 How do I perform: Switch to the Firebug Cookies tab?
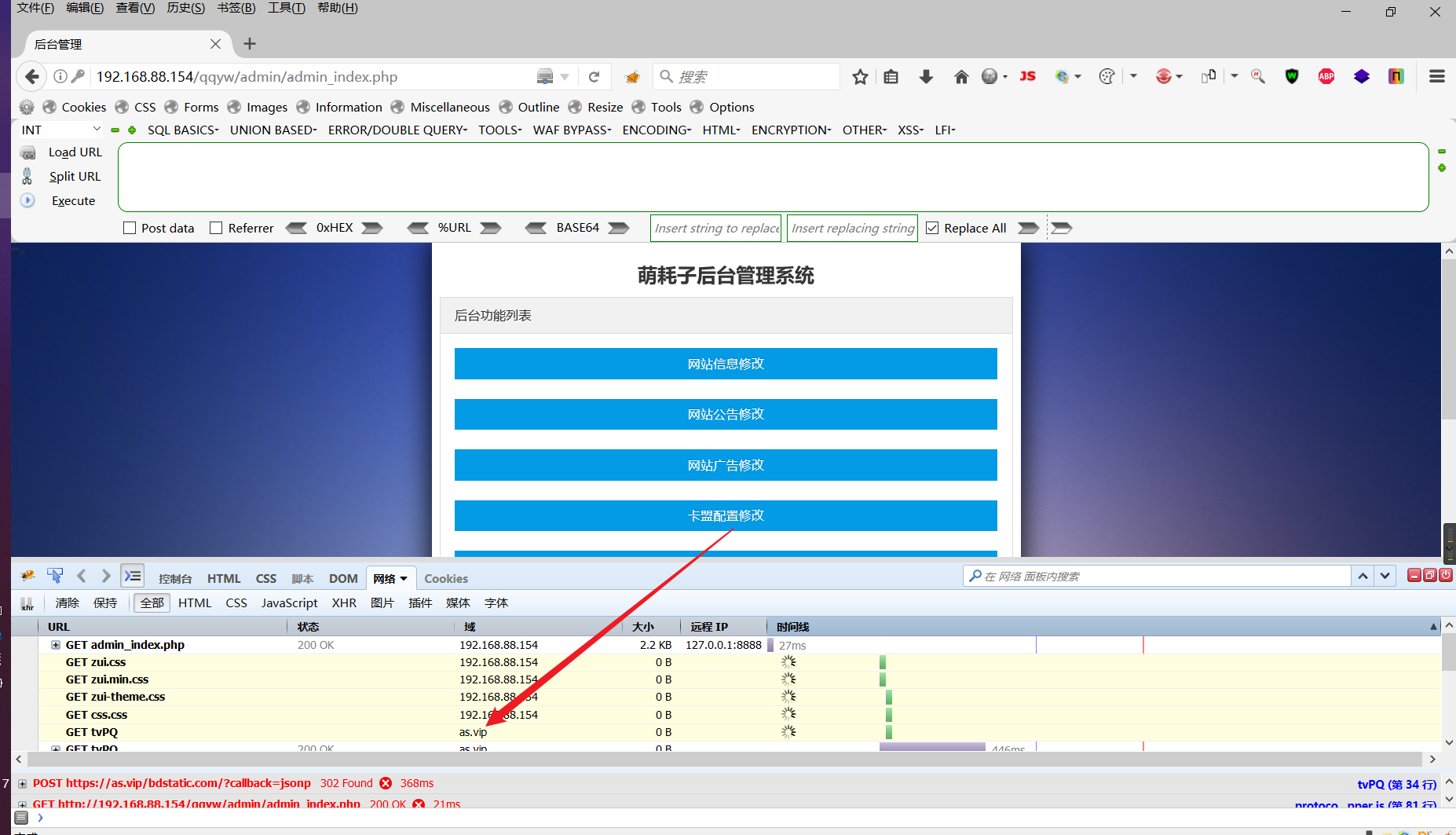click(446, 579)
